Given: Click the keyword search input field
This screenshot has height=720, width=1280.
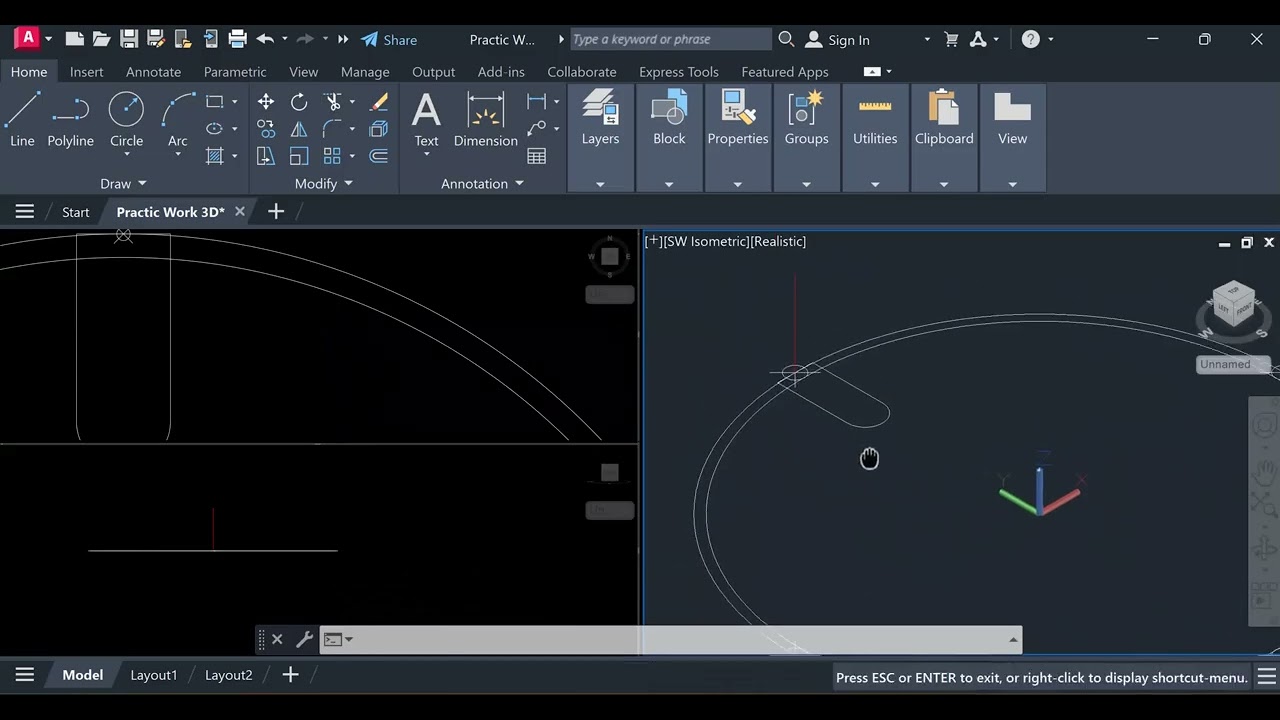Looking at the screenshot, I should pos(670,39).
